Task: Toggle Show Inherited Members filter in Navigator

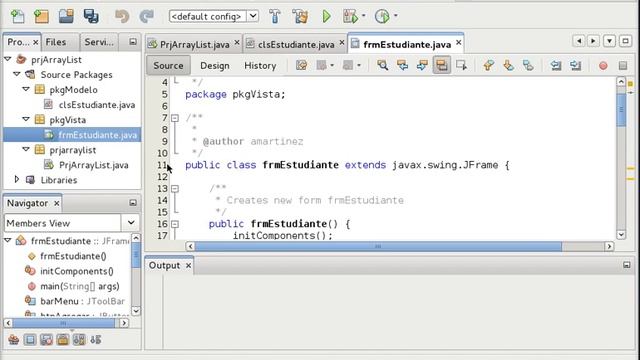Action: coord(13,340)
